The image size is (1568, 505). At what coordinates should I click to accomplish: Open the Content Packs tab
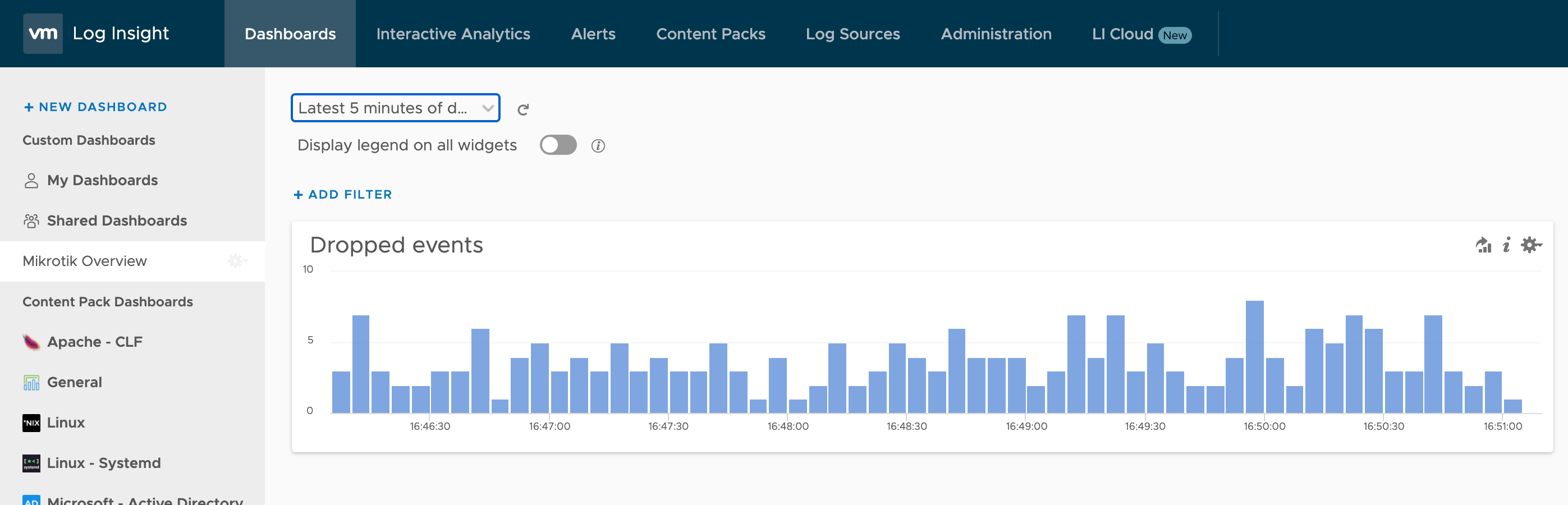(710, 34)
